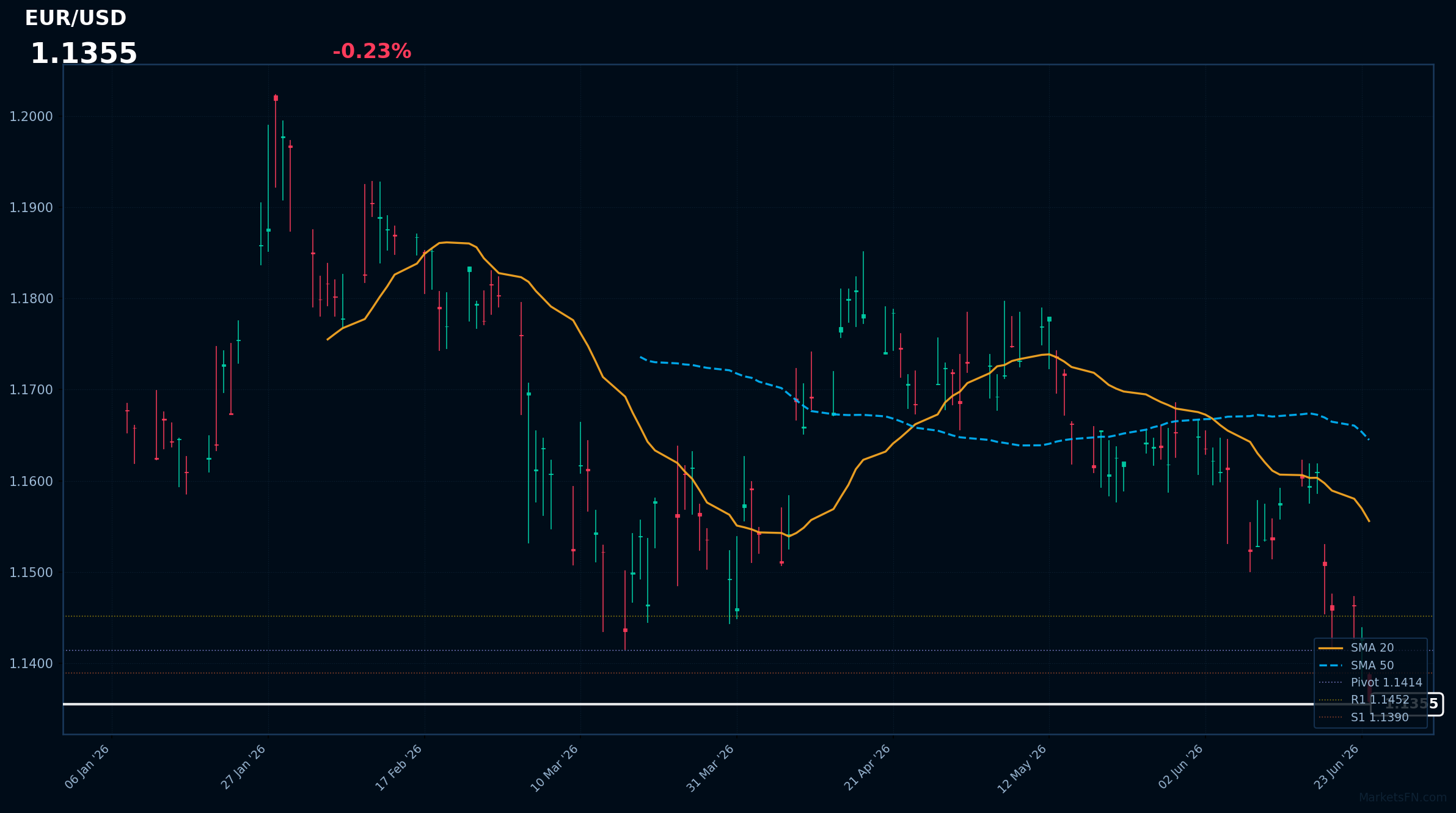The image size is (1456, 813).
Task: Click the 21 Apr '26 date label
Action: [x=867, y=768]
